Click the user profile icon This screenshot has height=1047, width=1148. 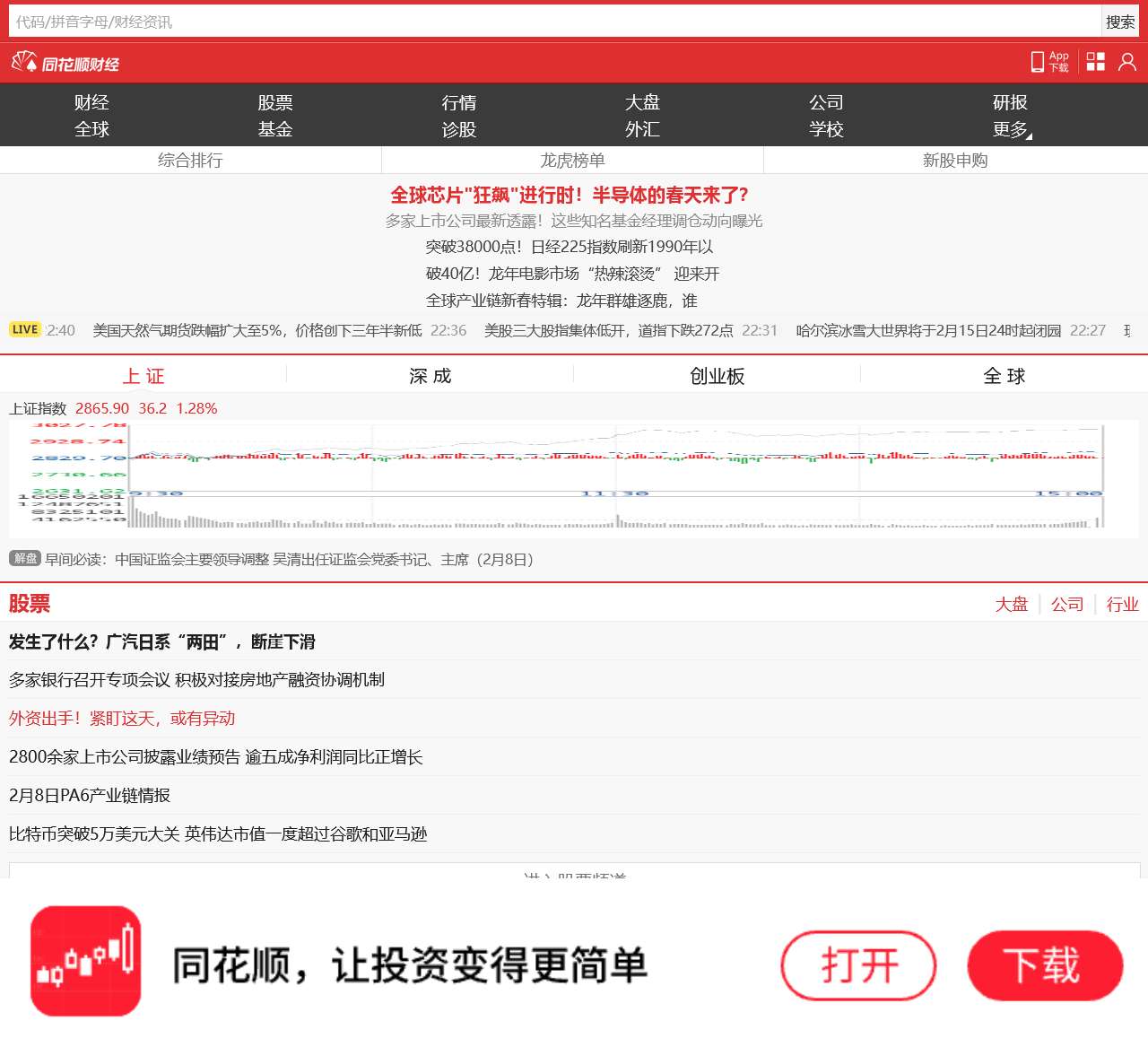[1127, 62]
